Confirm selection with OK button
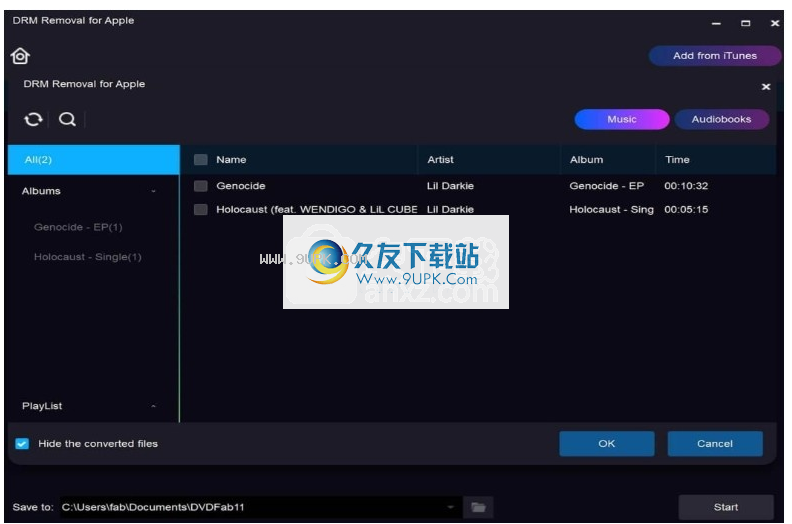The height and width of the screenshot is (524, 792). pos(607,443)
